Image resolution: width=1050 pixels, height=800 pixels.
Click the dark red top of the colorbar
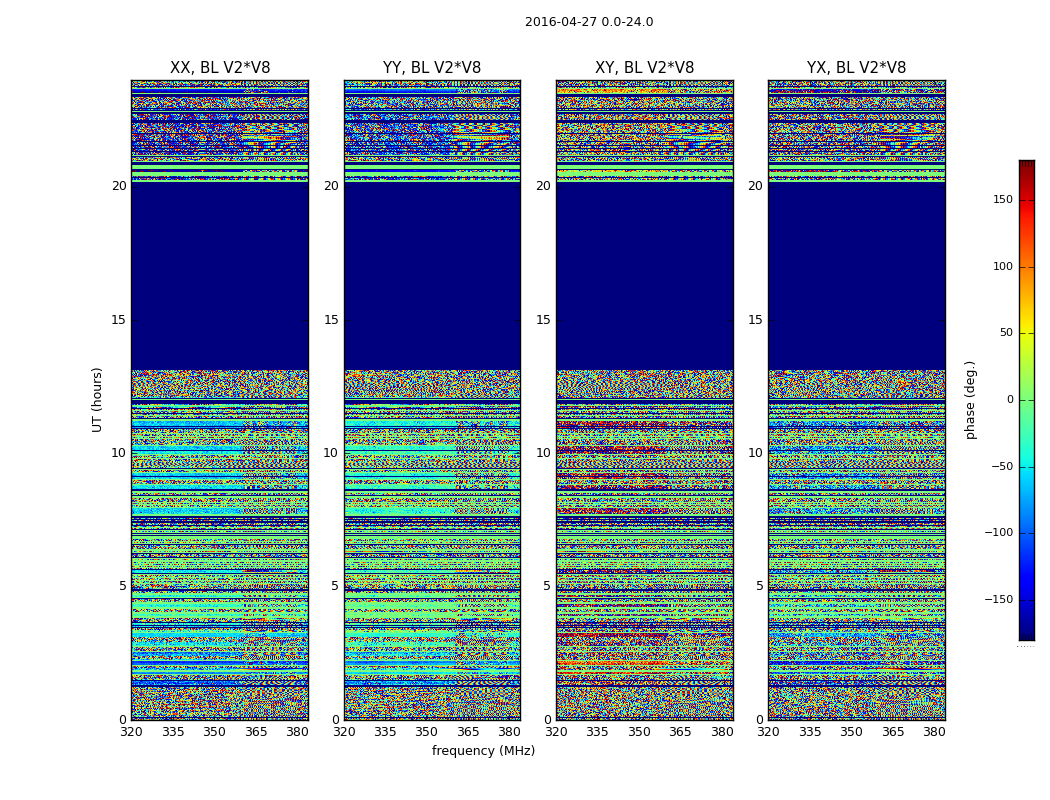click(1026, 165)
